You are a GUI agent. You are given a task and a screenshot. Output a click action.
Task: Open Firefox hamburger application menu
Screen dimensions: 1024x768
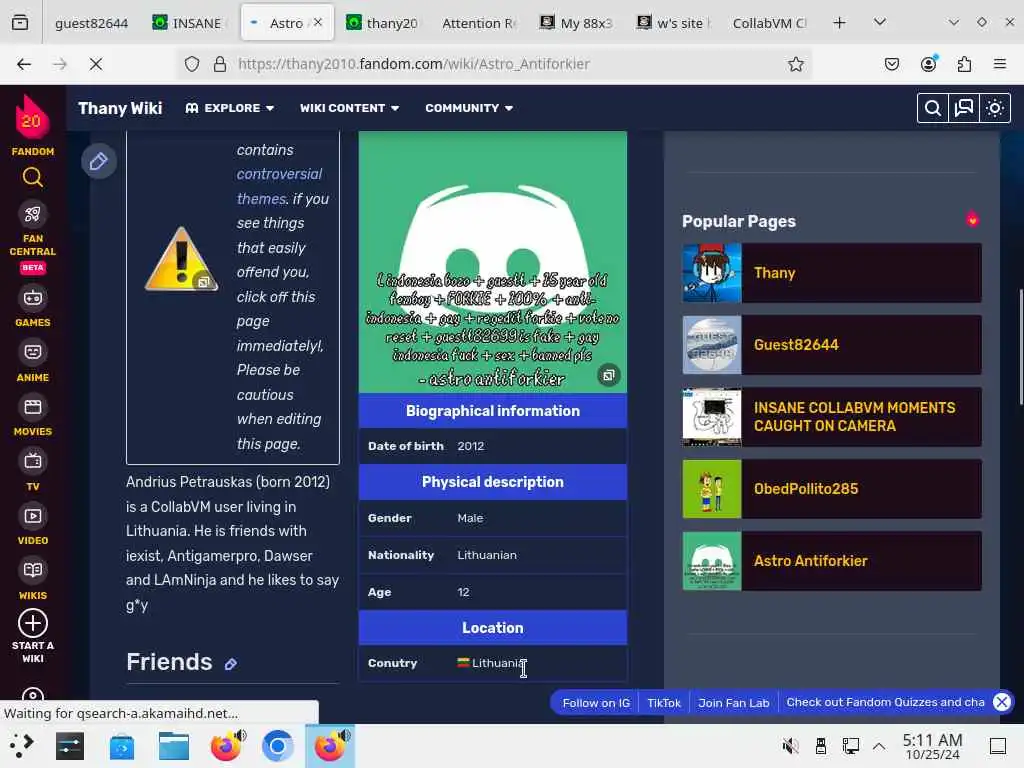tap(1000, 64)
